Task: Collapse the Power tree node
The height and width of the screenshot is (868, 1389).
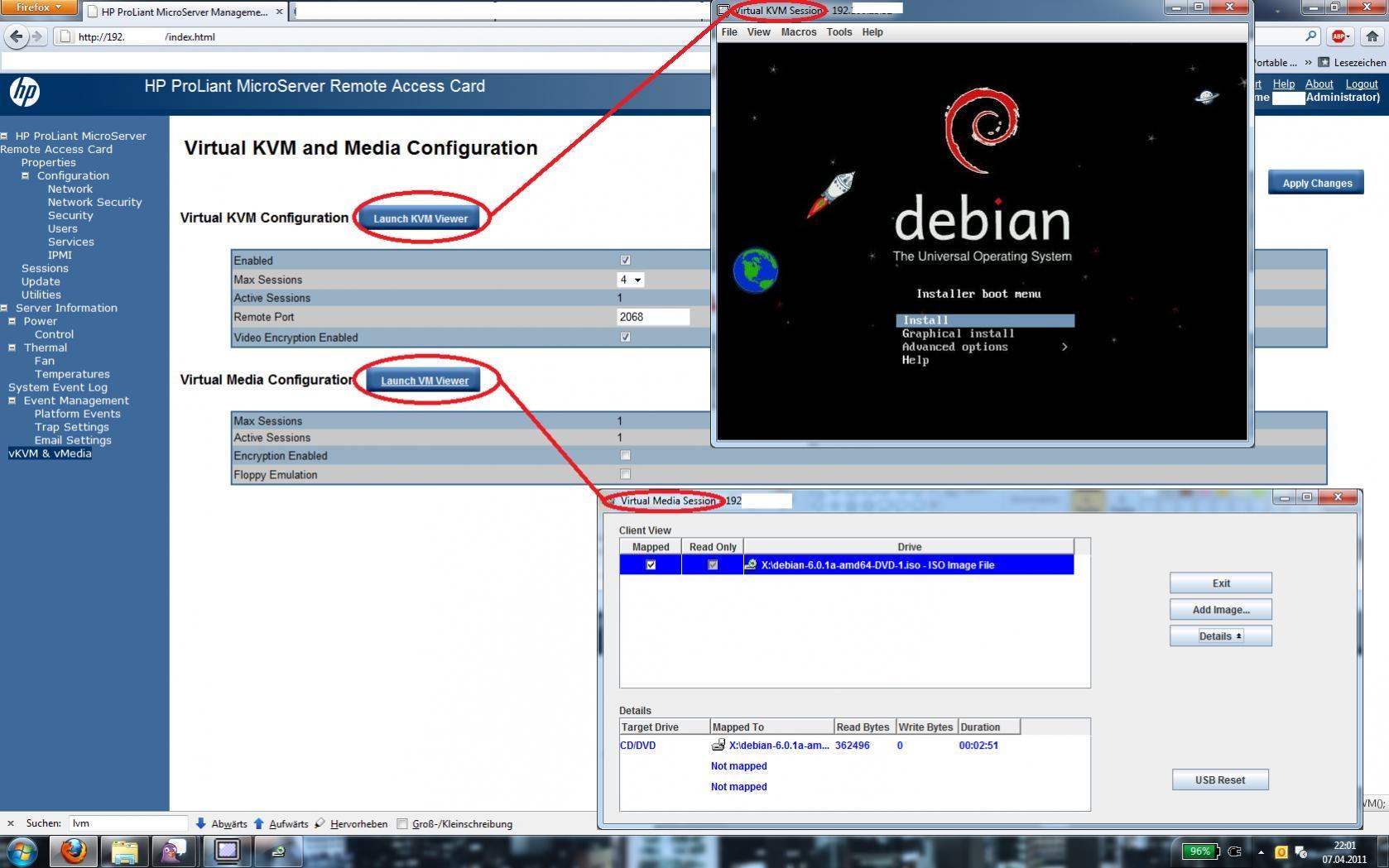Action: tap(12, 321)
